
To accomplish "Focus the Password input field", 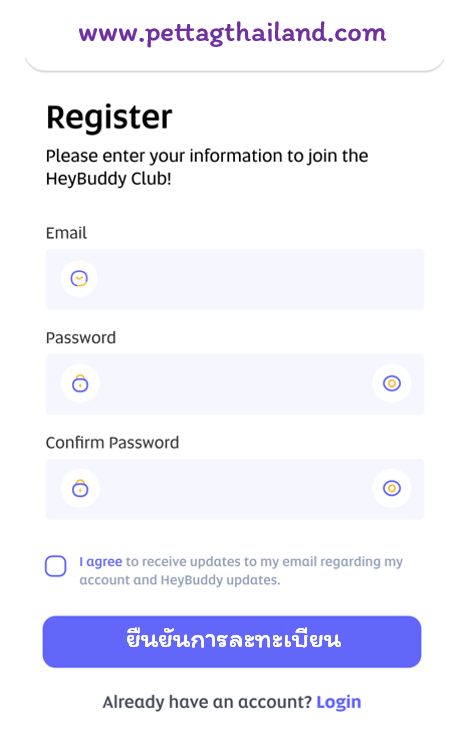I will (x=235, y=384).
